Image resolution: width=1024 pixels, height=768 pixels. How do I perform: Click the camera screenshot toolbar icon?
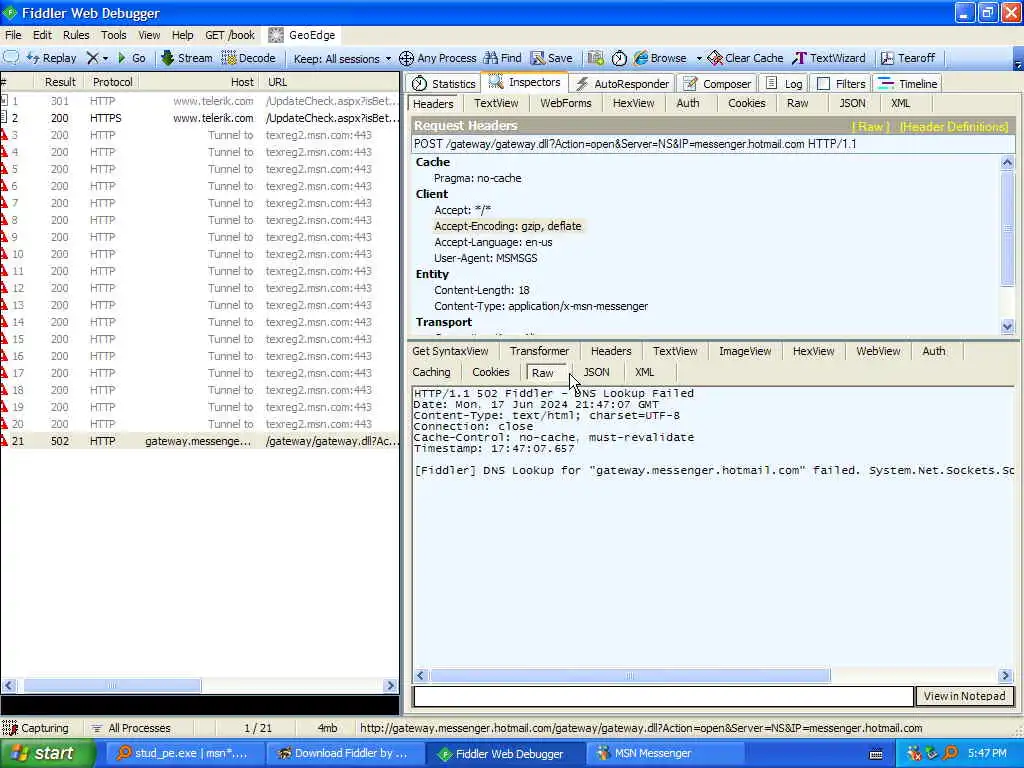click(595, 58)
